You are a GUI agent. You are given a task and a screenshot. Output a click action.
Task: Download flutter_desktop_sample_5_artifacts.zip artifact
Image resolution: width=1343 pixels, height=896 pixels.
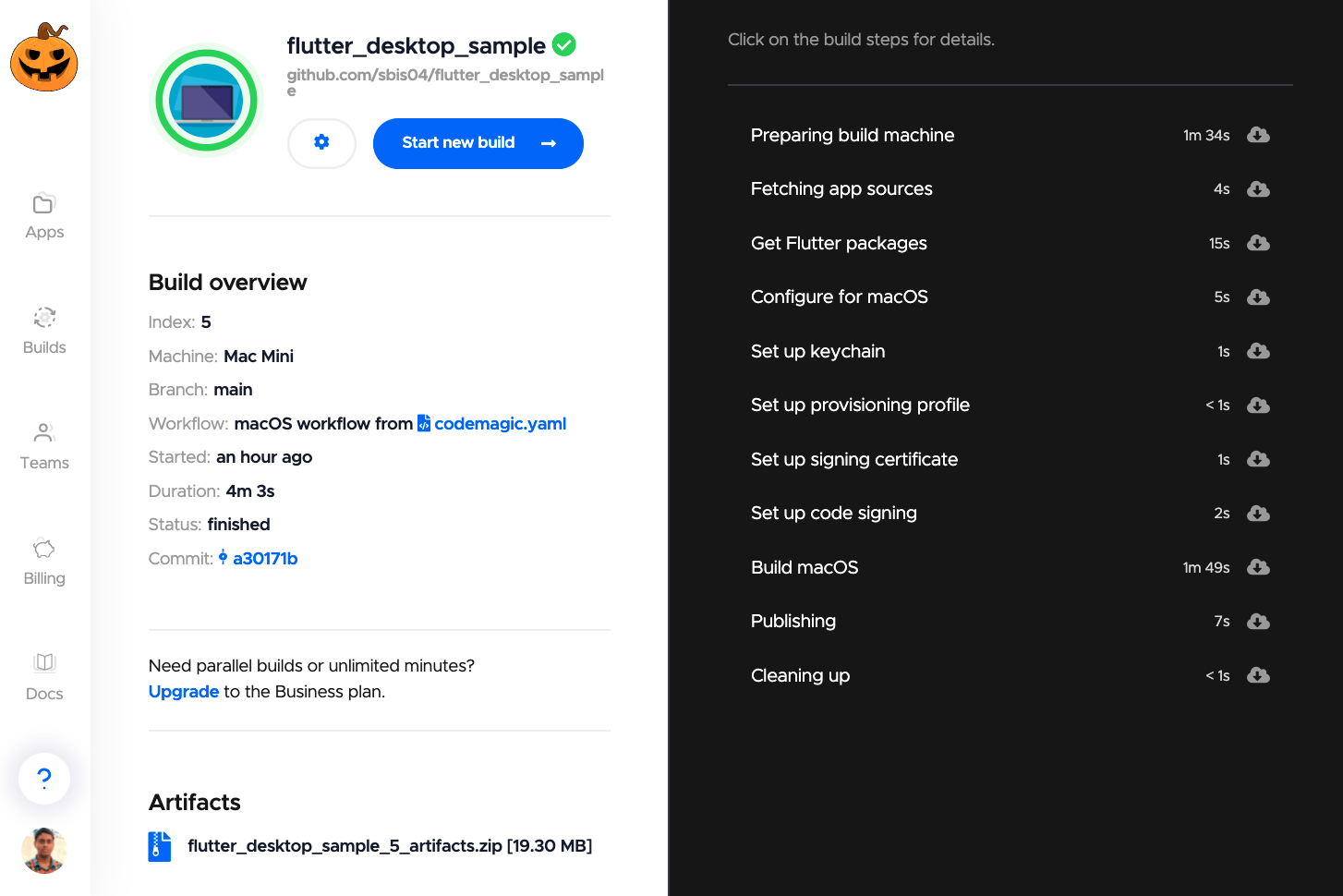(390, 846)
